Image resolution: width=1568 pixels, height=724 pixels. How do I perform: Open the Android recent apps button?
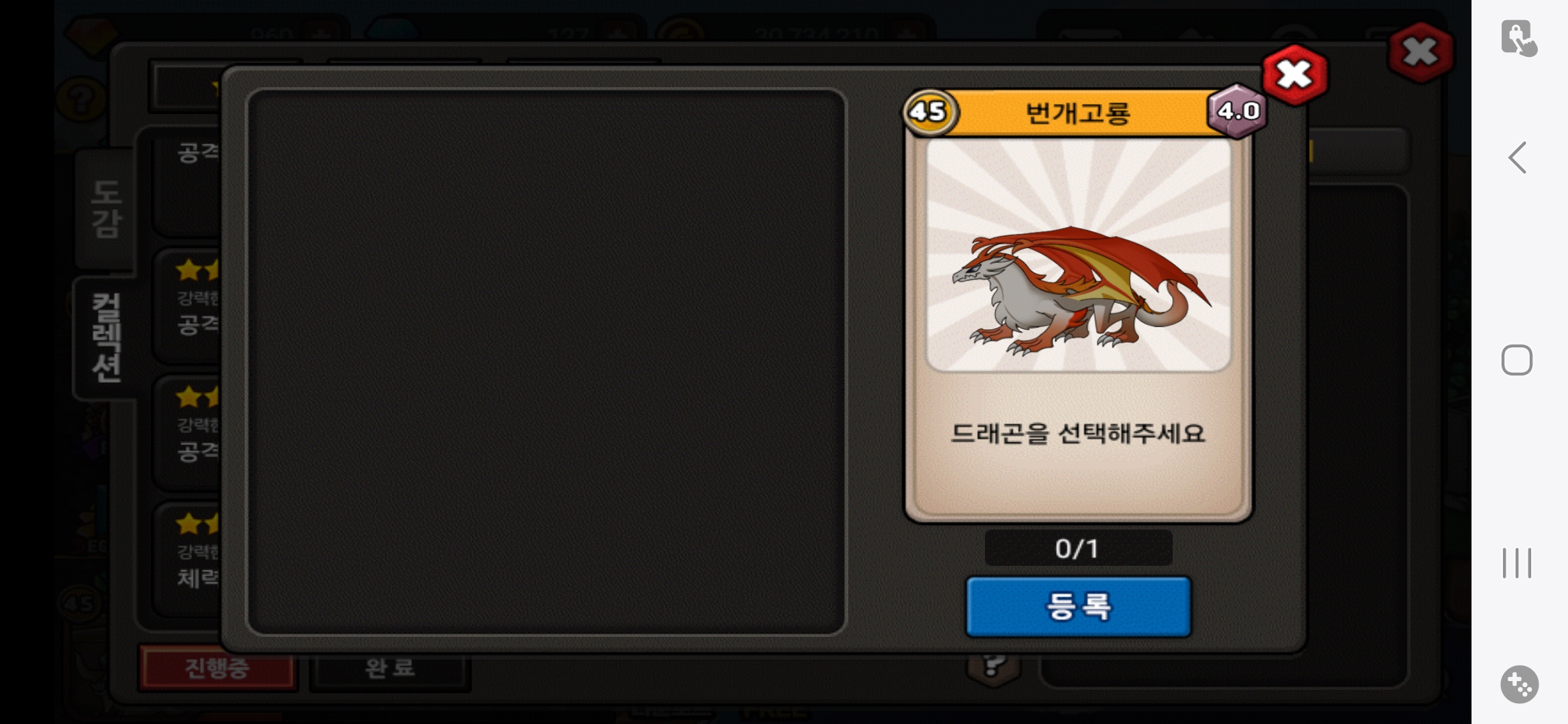tap(1517, 562)
